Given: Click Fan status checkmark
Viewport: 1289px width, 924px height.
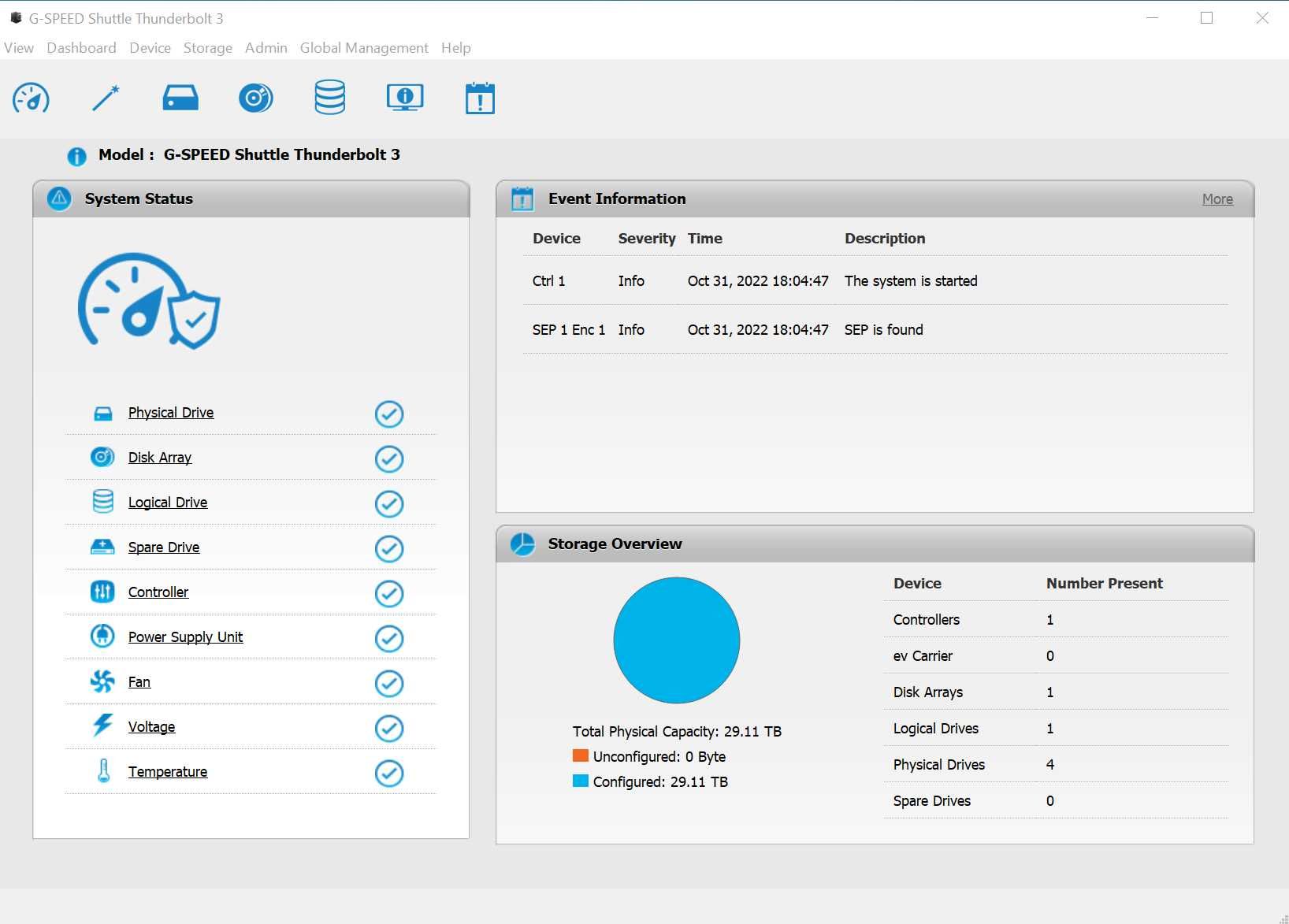Looking at the screenshot, I should [x=389, y=683].
